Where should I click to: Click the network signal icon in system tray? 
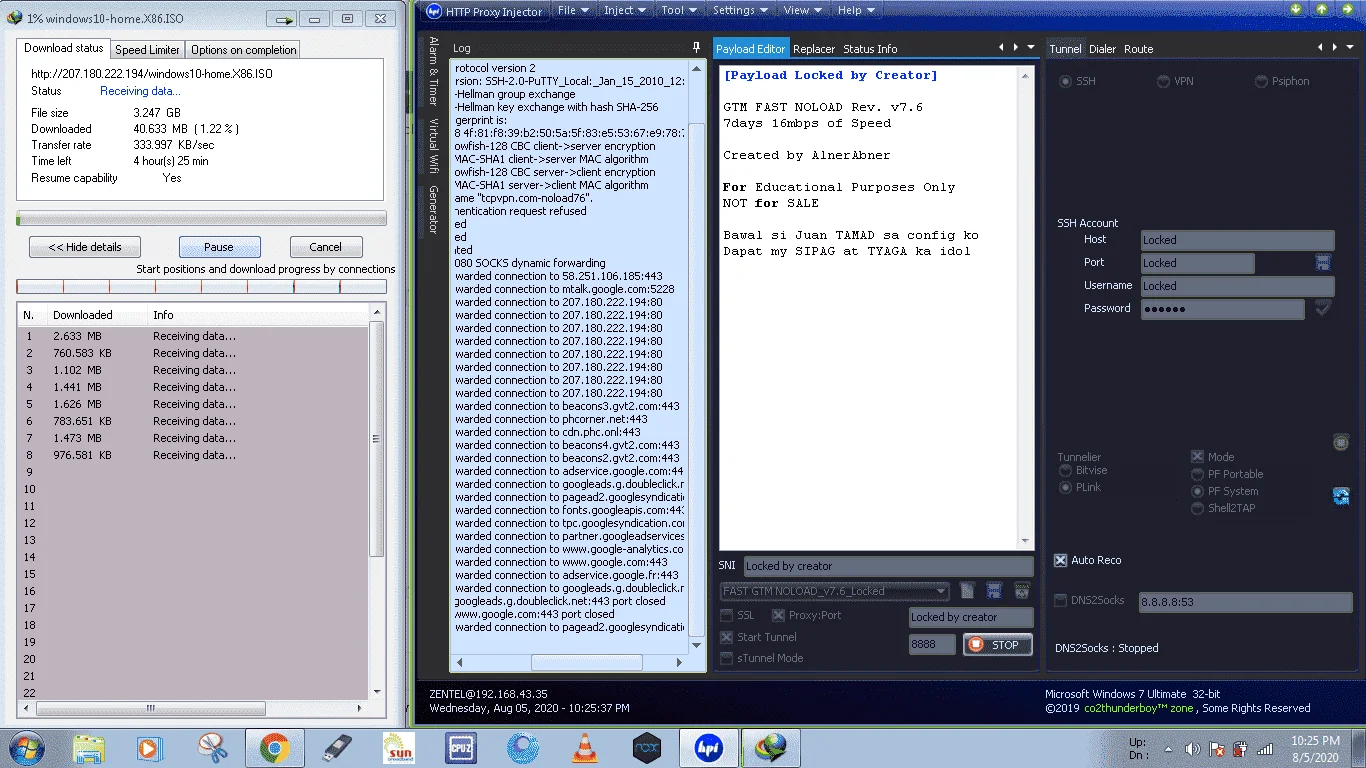pyautogui.click(x=1264, y=749)
